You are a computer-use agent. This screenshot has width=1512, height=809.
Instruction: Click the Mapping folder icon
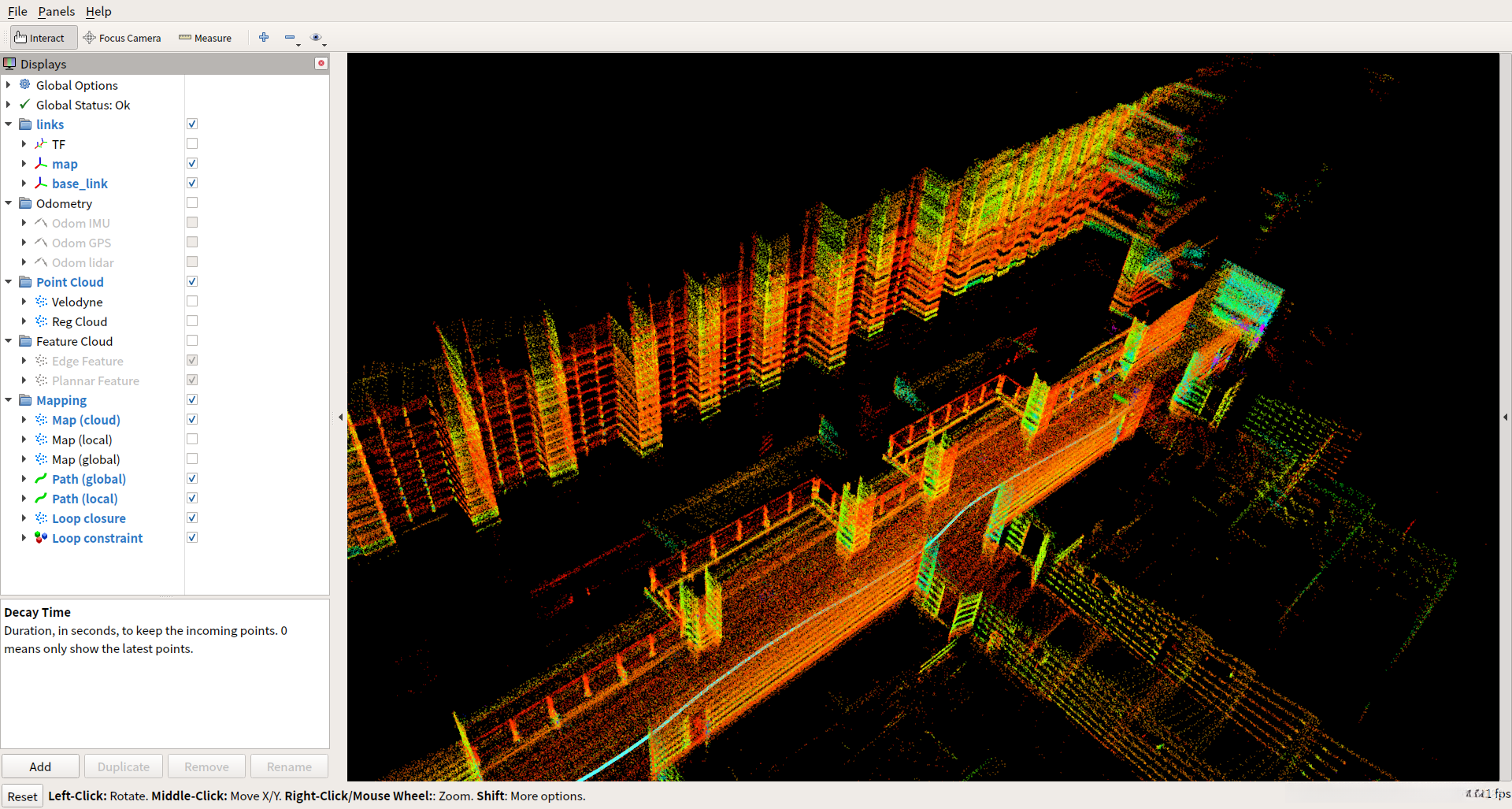(25, 399)
